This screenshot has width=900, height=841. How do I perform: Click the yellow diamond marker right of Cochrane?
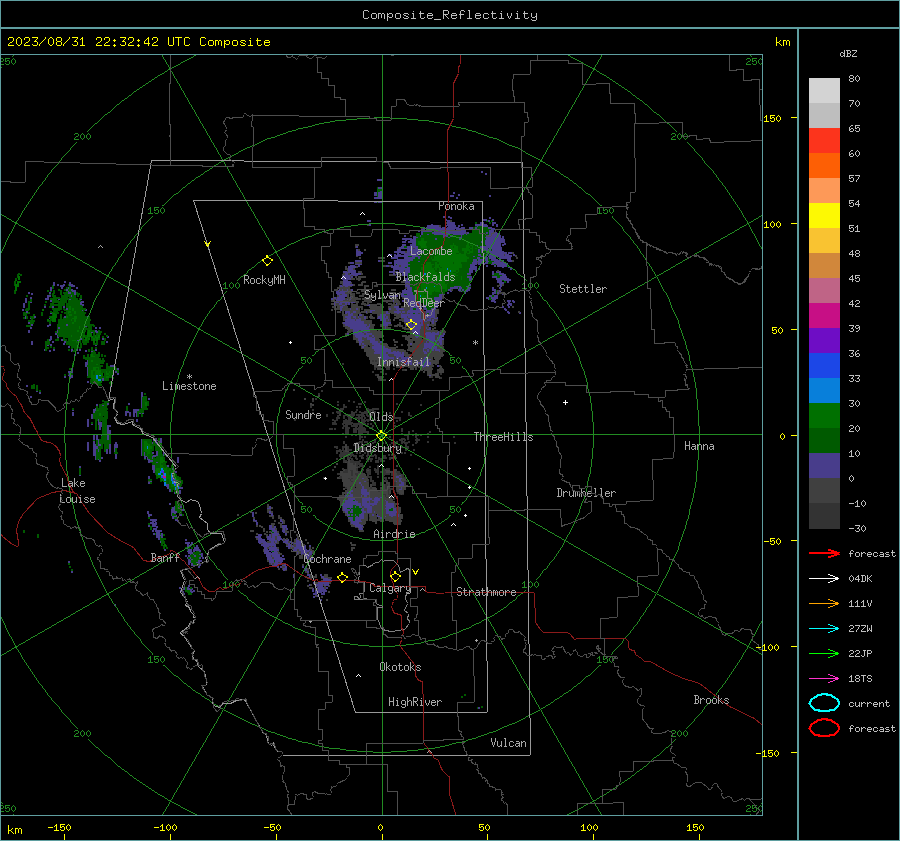pyautogui.click(x=342, y=577)
